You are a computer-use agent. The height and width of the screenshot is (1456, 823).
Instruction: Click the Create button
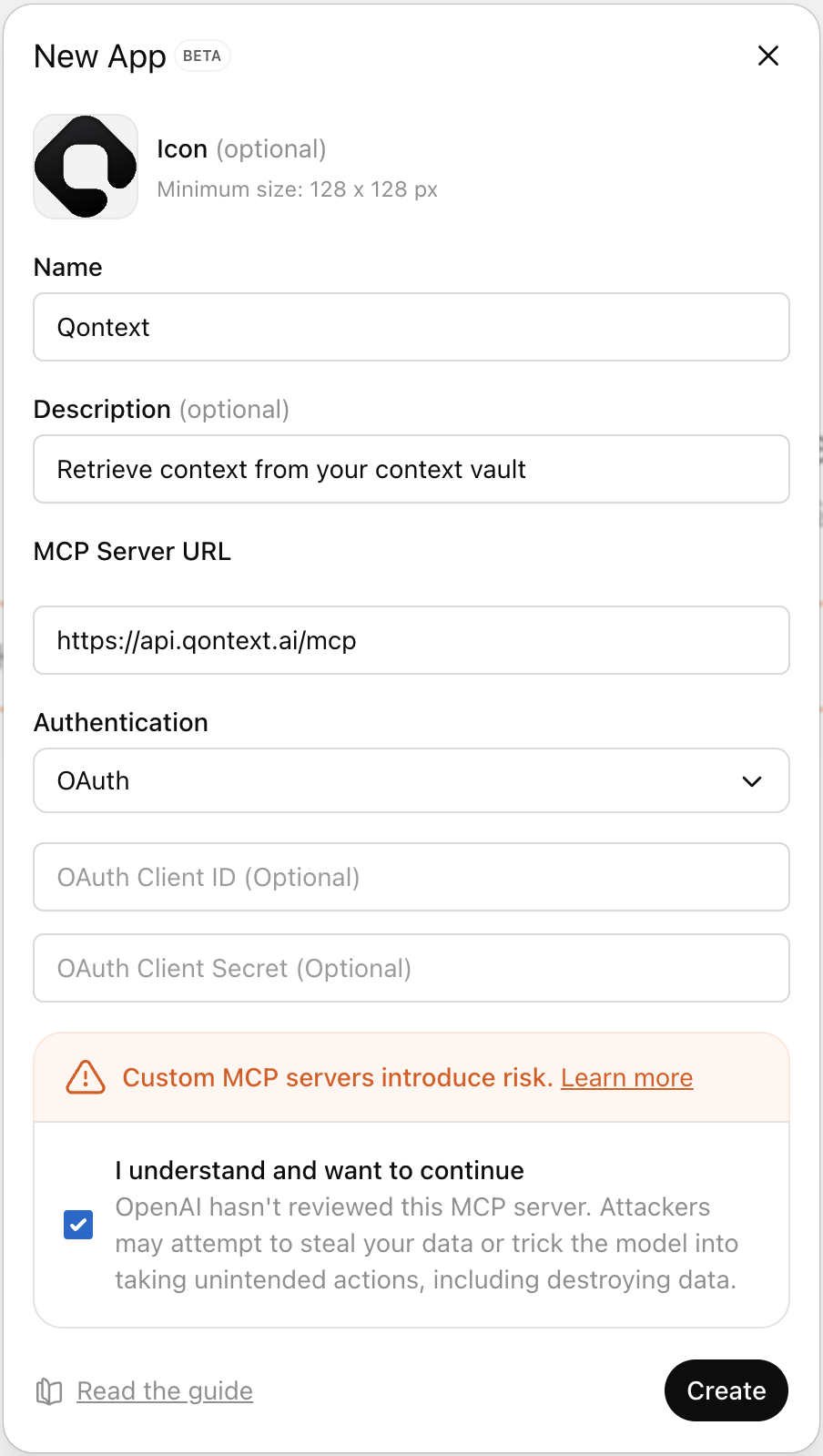click(726, 1390)
